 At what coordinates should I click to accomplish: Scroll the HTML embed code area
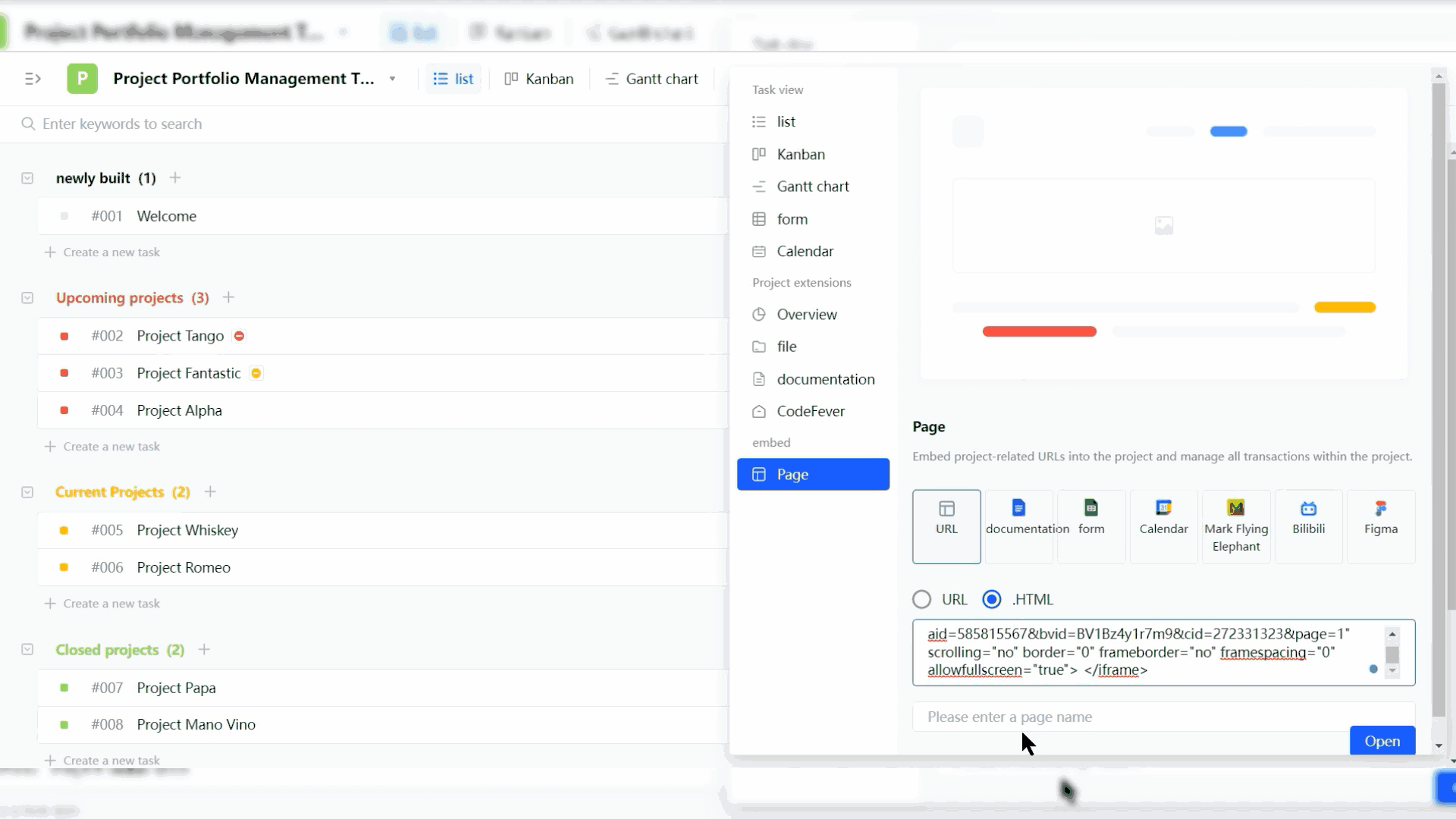click(1393, 651)
